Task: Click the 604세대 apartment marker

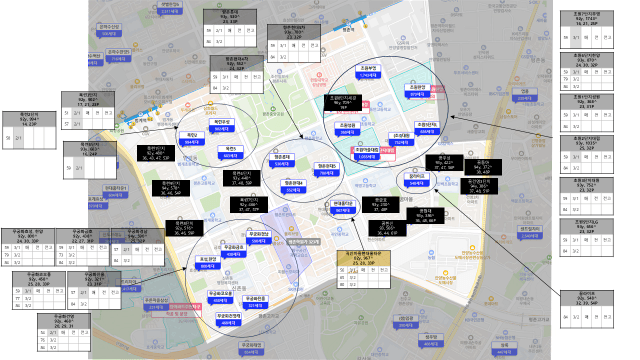Action: pyautogui.click(x=115, y=192)
